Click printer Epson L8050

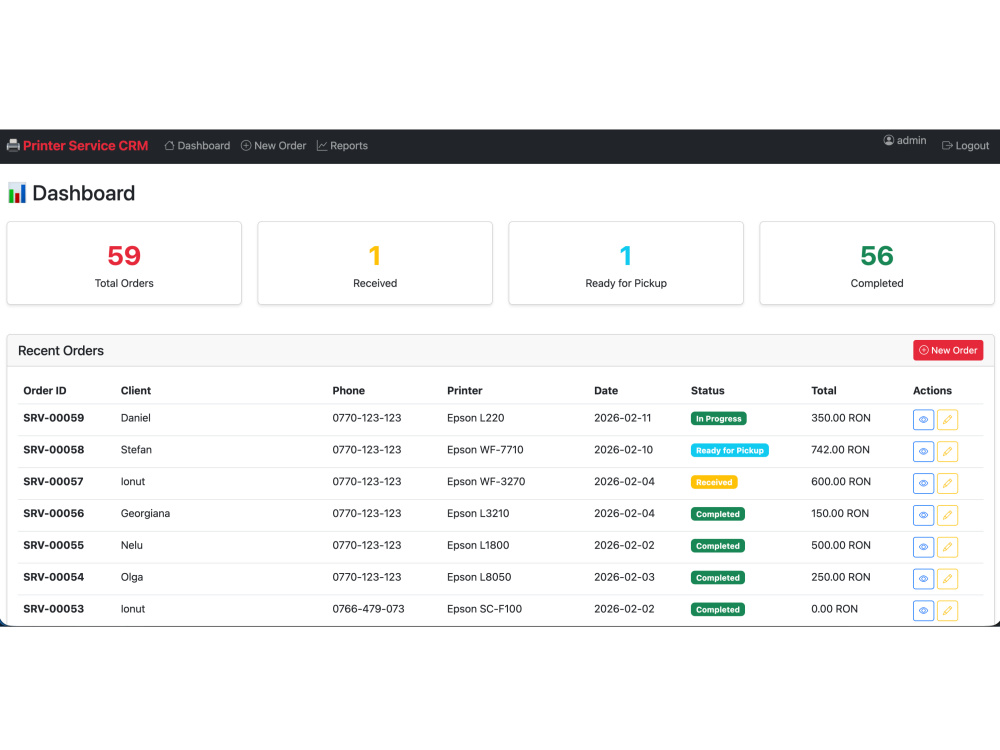click(479, 577)
